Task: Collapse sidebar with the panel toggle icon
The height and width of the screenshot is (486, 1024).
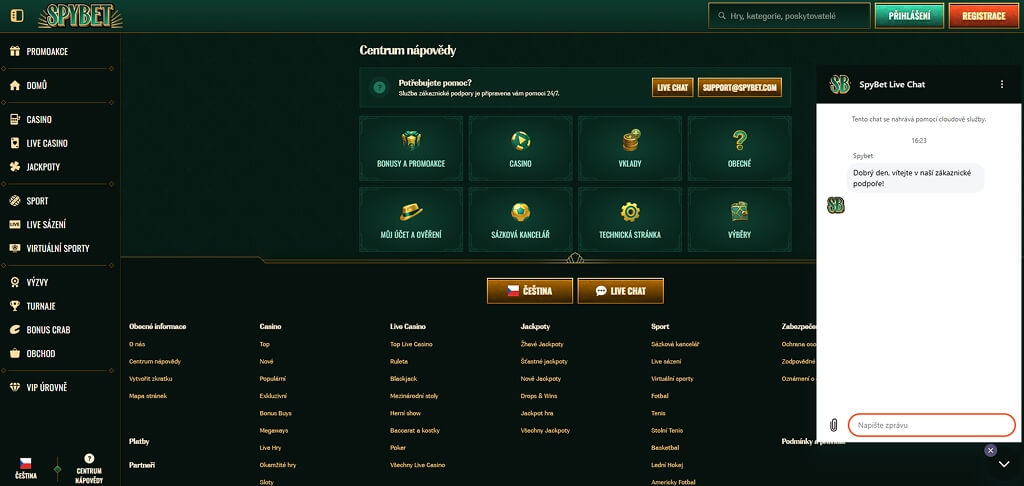Action: pos(17,15)
